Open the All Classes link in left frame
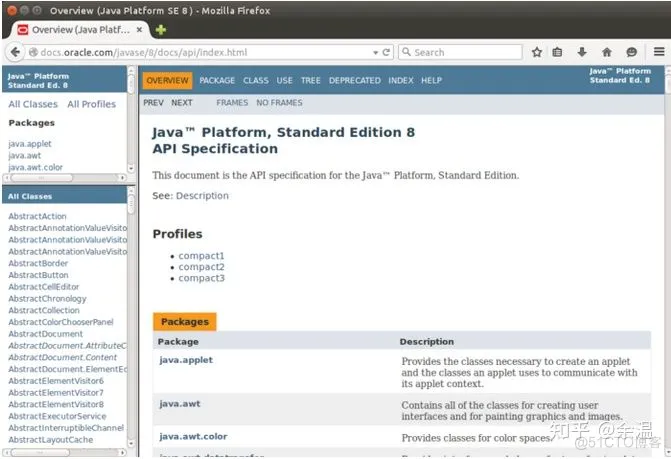Screen dimensions: 671x459 coord(33,104)
